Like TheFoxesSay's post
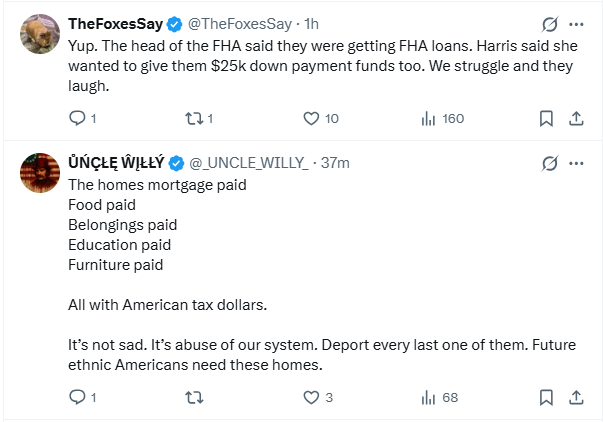The image size is (603, 422). click(311, 118)
